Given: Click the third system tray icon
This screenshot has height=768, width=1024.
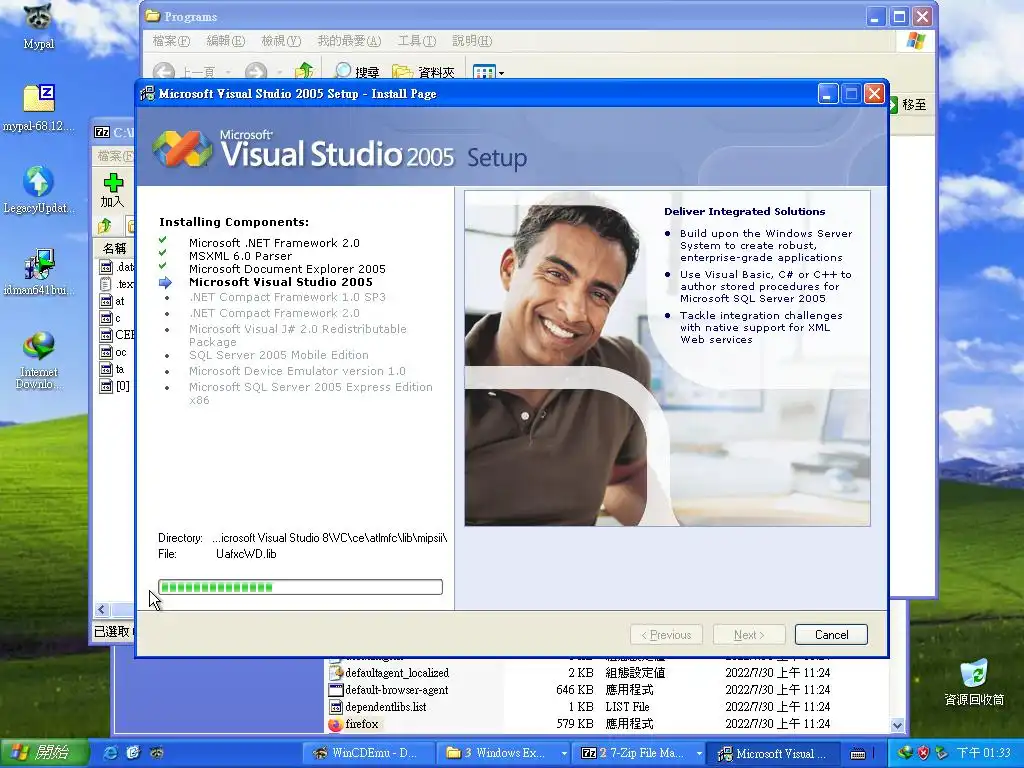Looking at the screenshot, I should tap(942, 753).
